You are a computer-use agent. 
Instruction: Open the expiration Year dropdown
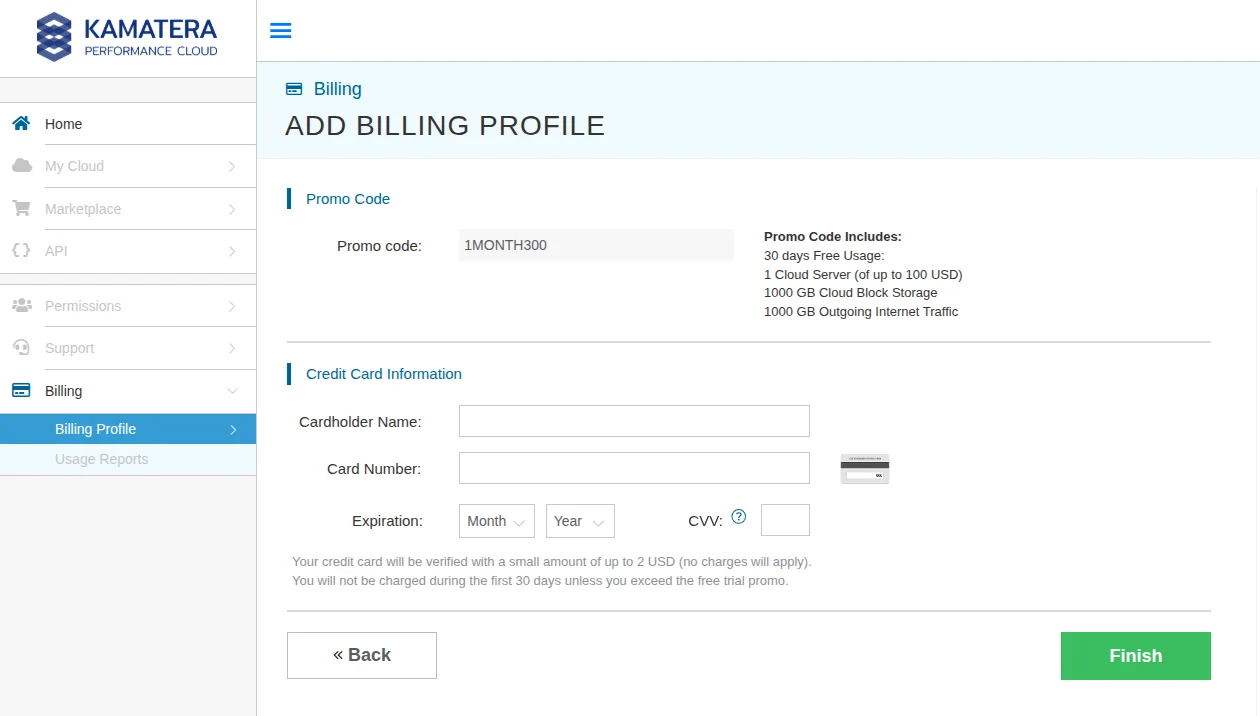(580, 521)
